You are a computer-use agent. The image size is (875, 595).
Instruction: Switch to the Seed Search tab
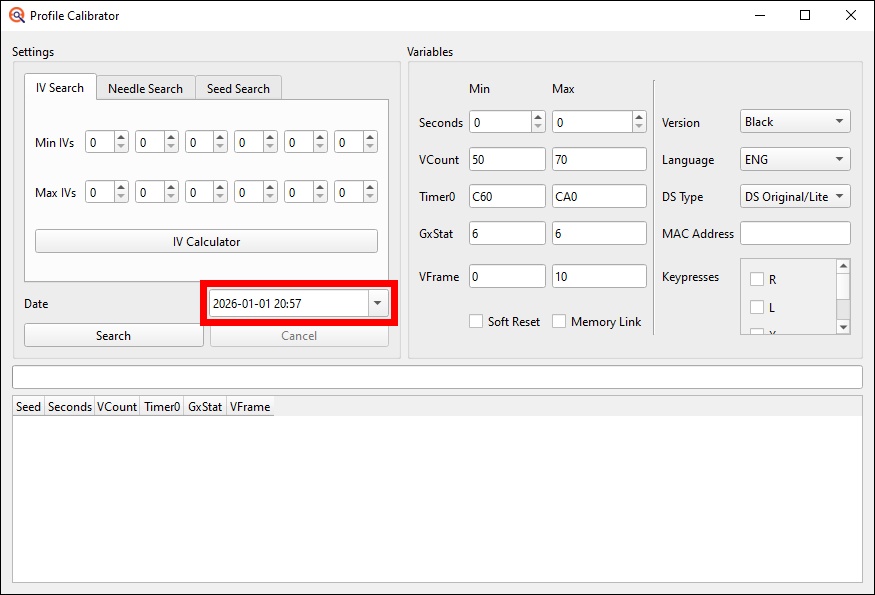coord(238,88)
